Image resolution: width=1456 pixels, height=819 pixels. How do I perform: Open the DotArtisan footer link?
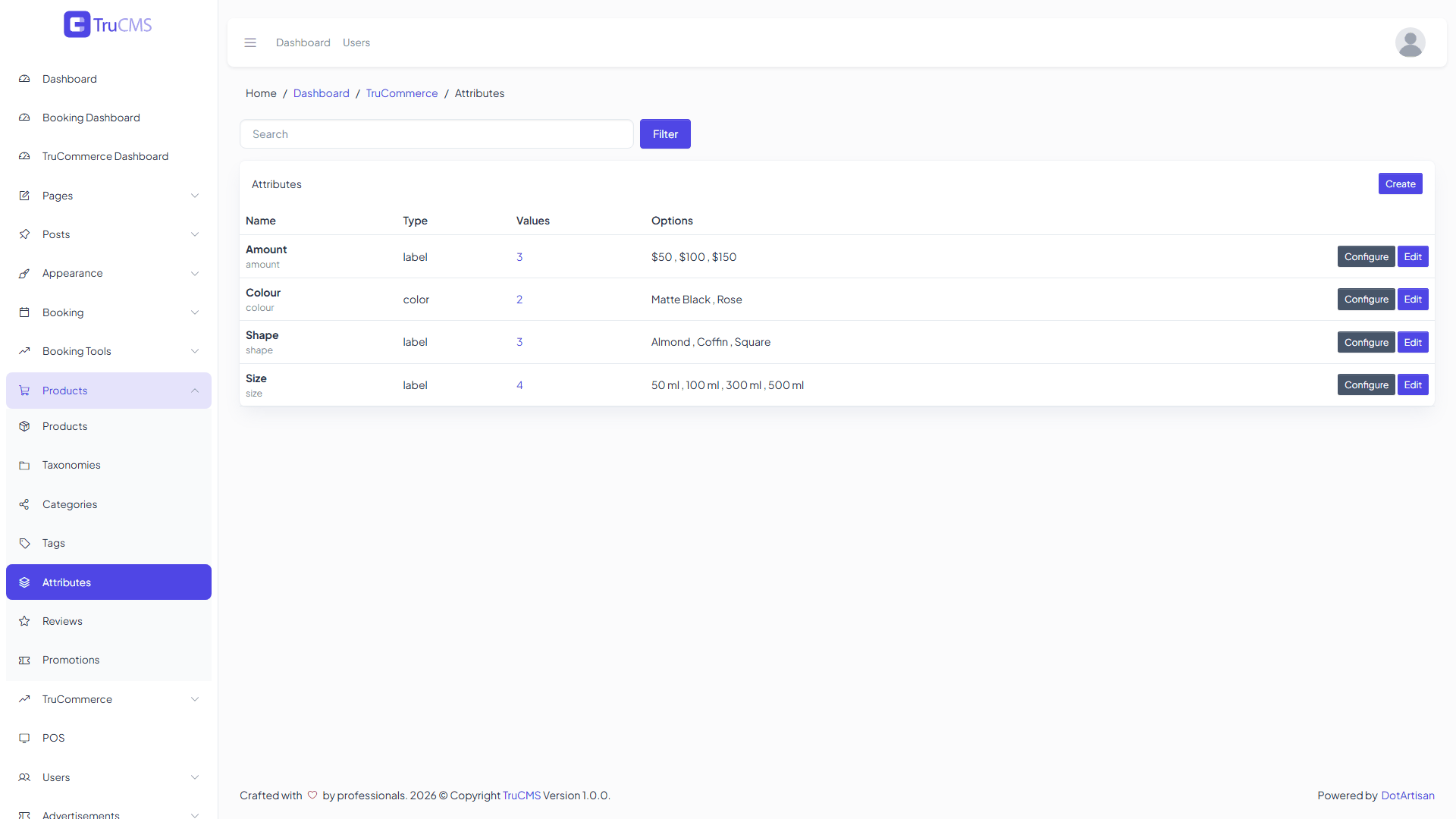pyautogui.click(x=1407, y=795)
